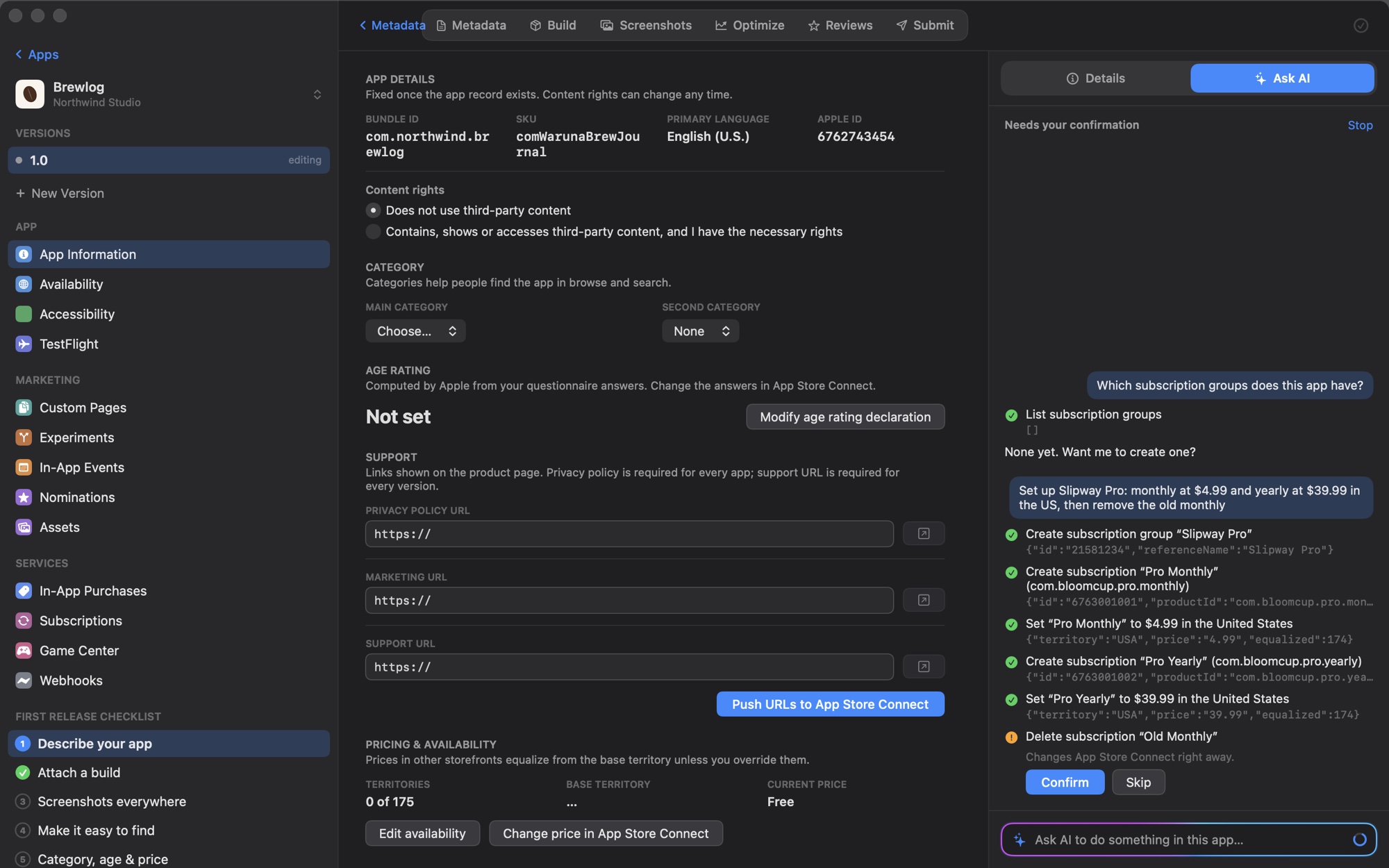The height and width of the screenshot is (868, 1389).
Task: Confirm deleting Old Monthly subscription
Action: click(1065, 782)
